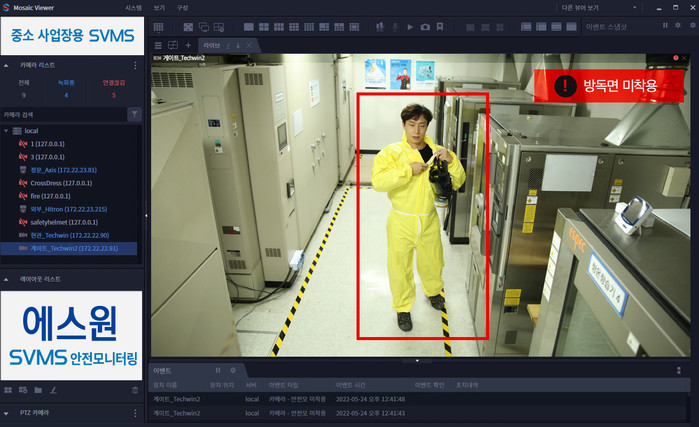Viewport: 699px width, 427px height.
Task: Open the 구성 menu
Action: pyautogui.click(x=182, y=7)
